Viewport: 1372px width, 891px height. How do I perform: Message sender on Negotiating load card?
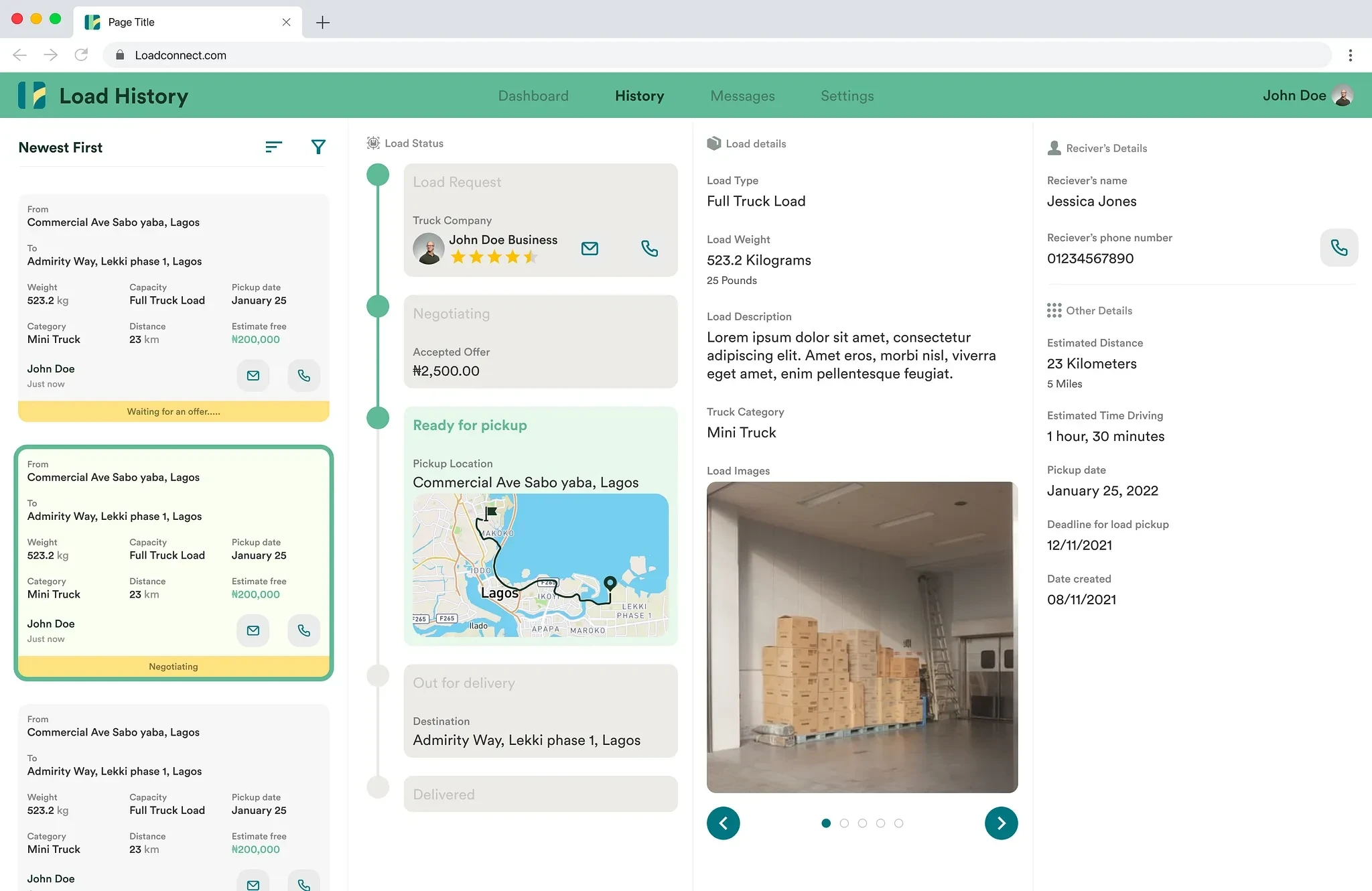tap(253, 630)
